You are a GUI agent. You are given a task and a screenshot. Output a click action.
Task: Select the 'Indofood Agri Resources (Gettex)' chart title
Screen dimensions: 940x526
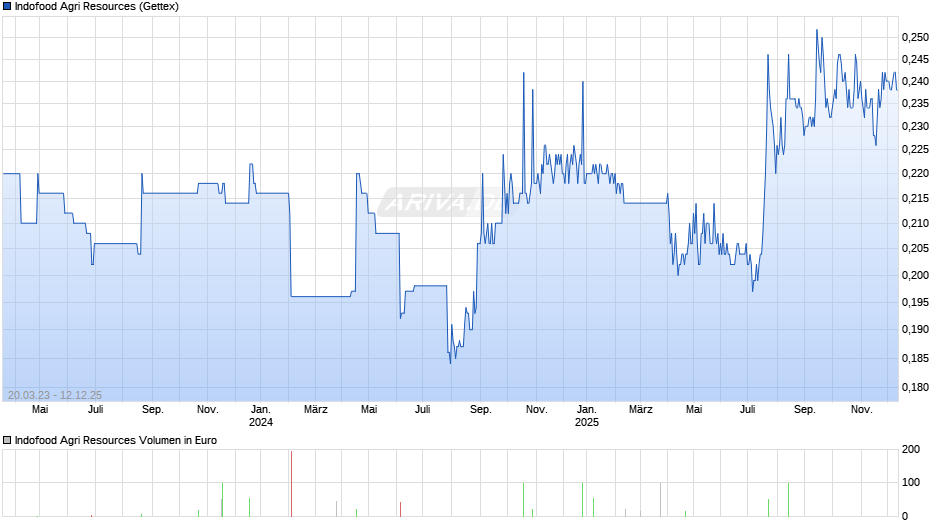(x=97, y=7)
